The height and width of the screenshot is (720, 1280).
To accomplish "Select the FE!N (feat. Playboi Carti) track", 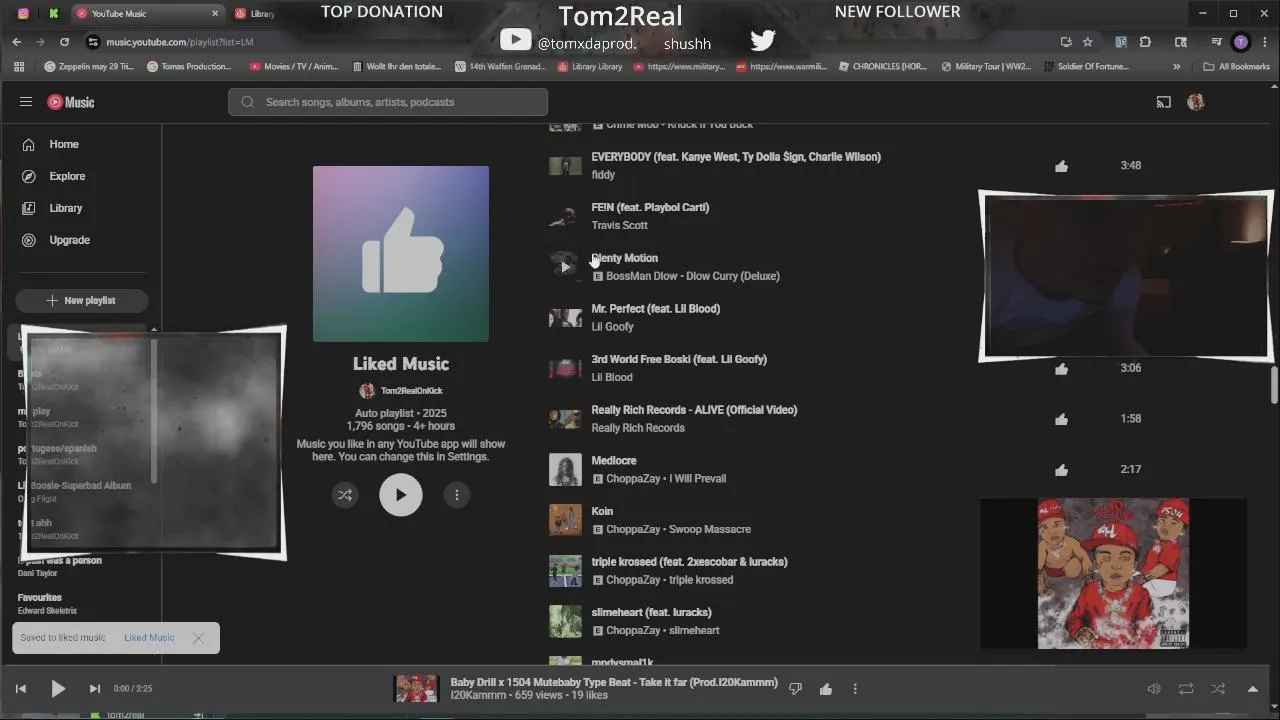I will coord(650,207).
